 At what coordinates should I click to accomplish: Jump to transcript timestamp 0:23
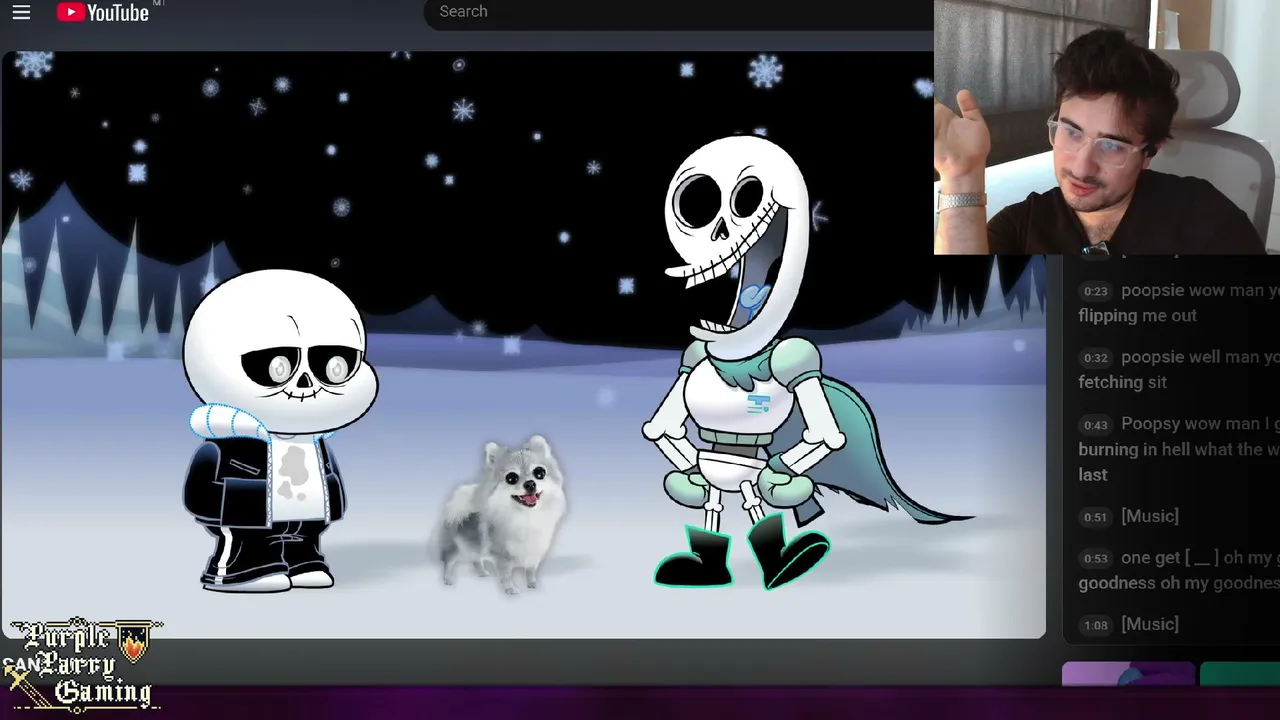(x=1096, y=291)
